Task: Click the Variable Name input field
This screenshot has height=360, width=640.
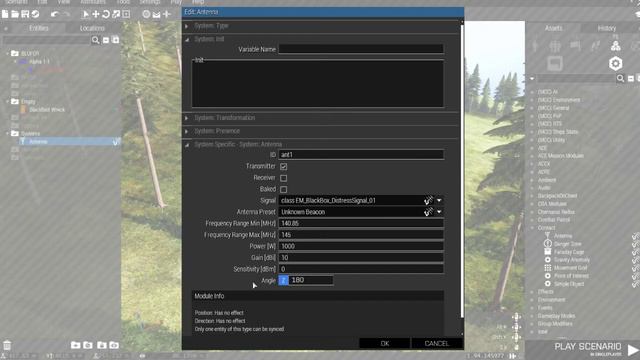Action: coord(361,49)
